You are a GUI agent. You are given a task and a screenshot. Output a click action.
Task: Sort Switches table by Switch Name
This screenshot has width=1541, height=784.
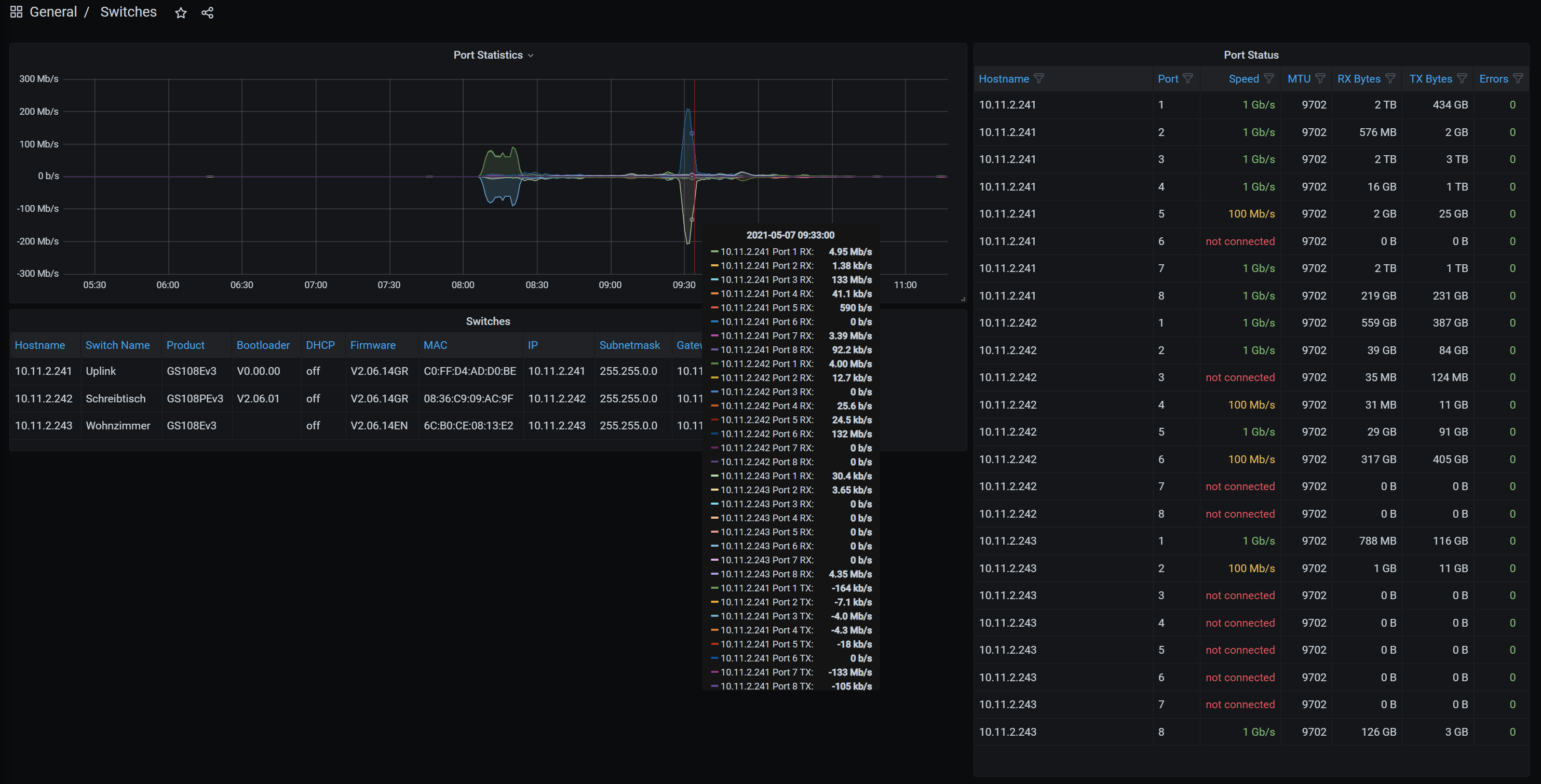[x=117, y=345]
